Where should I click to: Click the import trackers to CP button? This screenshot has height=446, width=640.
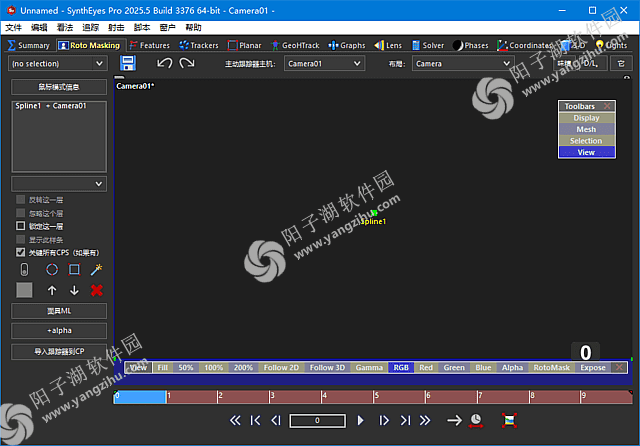click(x=59, y=351)
